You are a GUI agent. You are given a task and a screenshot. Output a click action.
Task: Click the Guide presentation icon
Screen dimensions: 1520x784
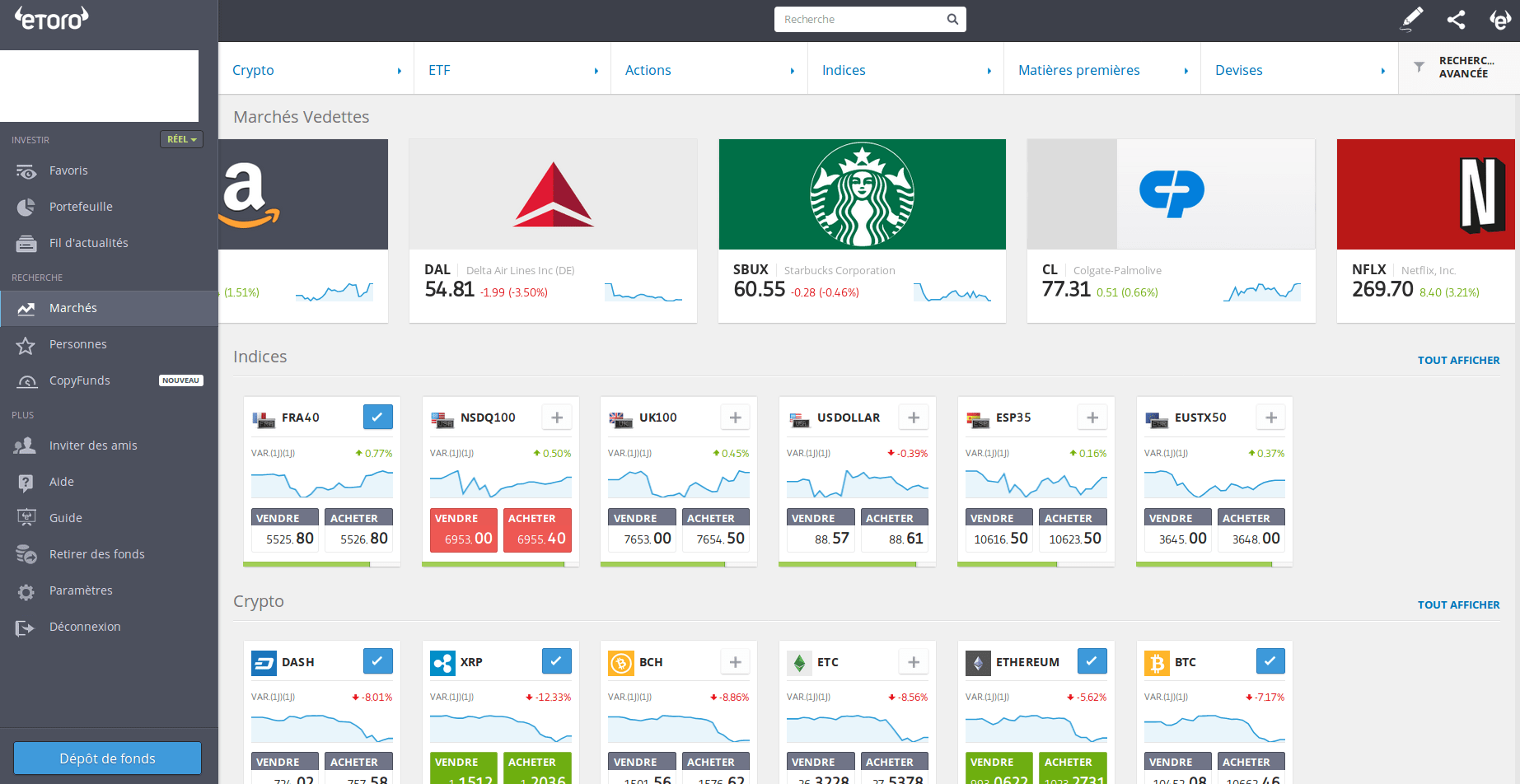(x=26, y=518)
